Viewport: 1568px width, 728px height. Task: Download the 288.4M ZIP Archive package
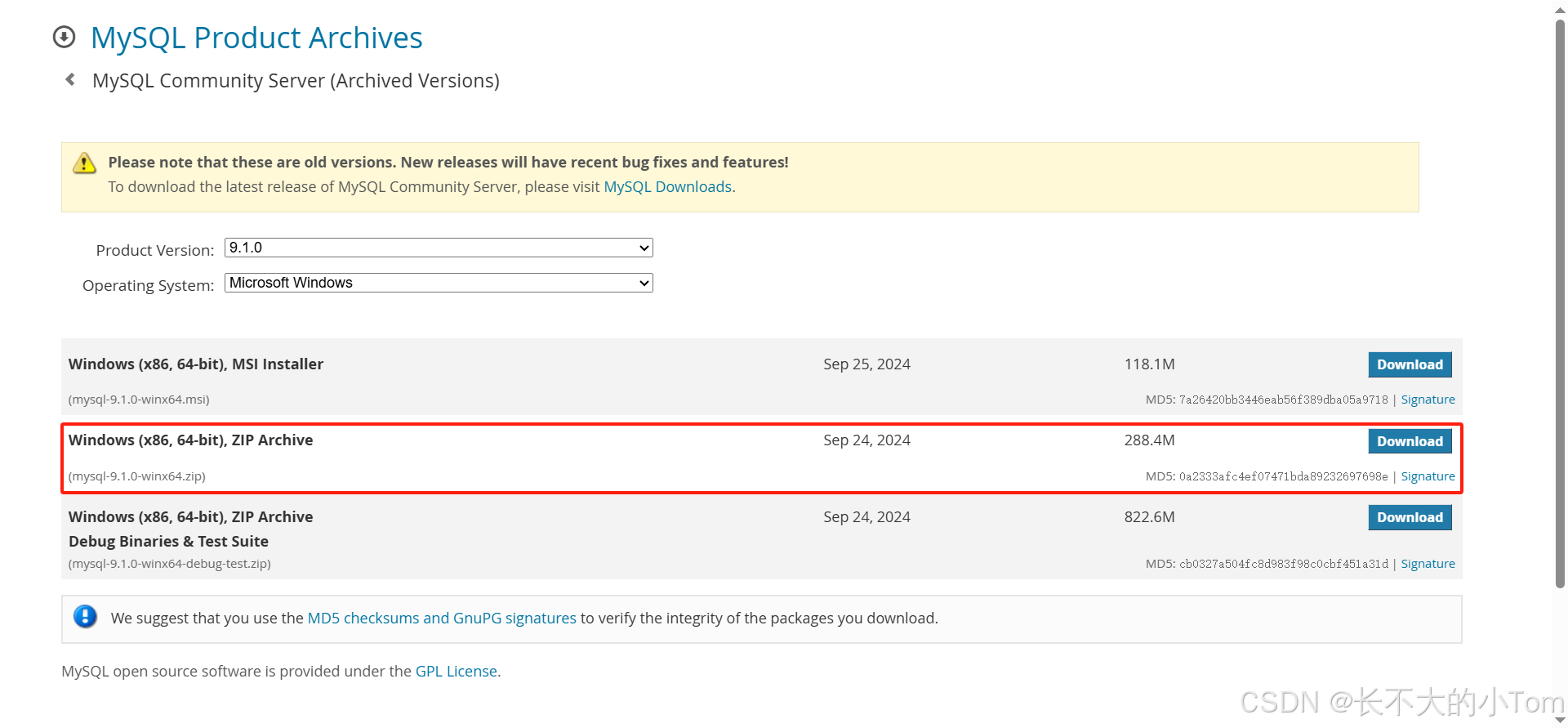pos(1410,441)
